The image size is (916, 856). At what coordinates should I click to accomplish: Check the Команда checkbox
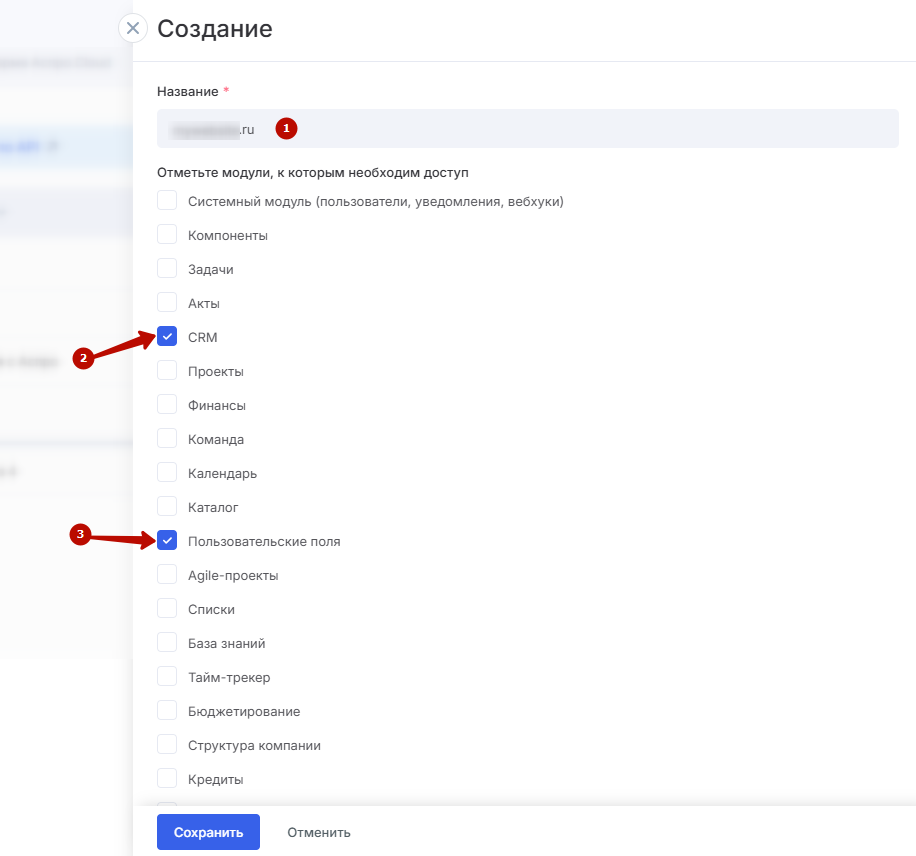[167, 439]
